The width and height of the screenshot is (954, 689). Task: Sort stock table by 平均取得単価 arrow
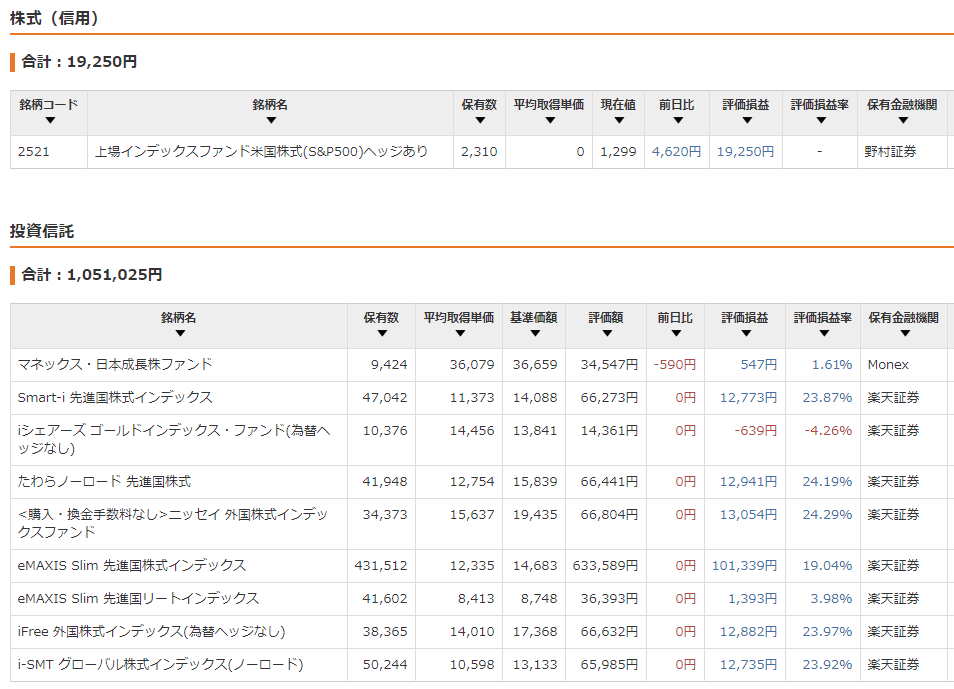pyautogui.click(x=550, y=121)
